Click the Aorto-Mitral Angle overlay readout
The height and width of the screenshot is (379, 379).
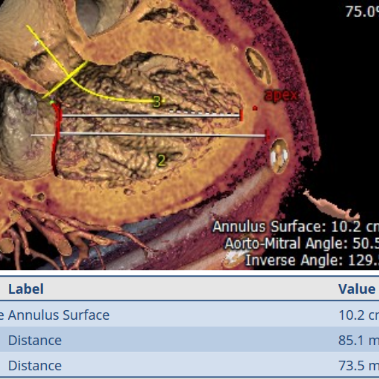[x=302, y=244]
